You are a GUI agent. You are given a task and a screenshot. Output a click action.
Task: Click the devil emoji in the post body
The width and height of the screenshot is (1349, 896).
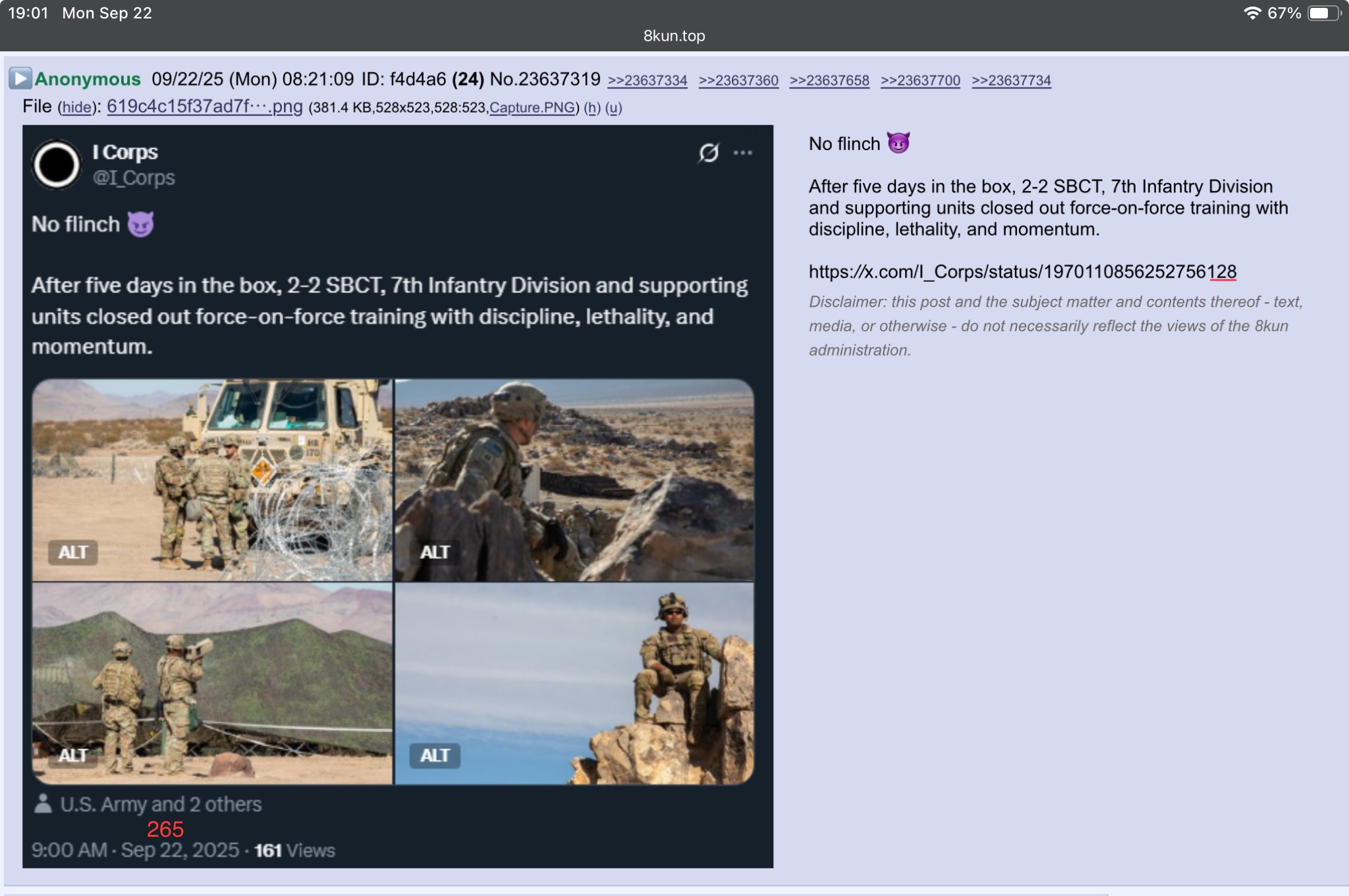[898, 143]
